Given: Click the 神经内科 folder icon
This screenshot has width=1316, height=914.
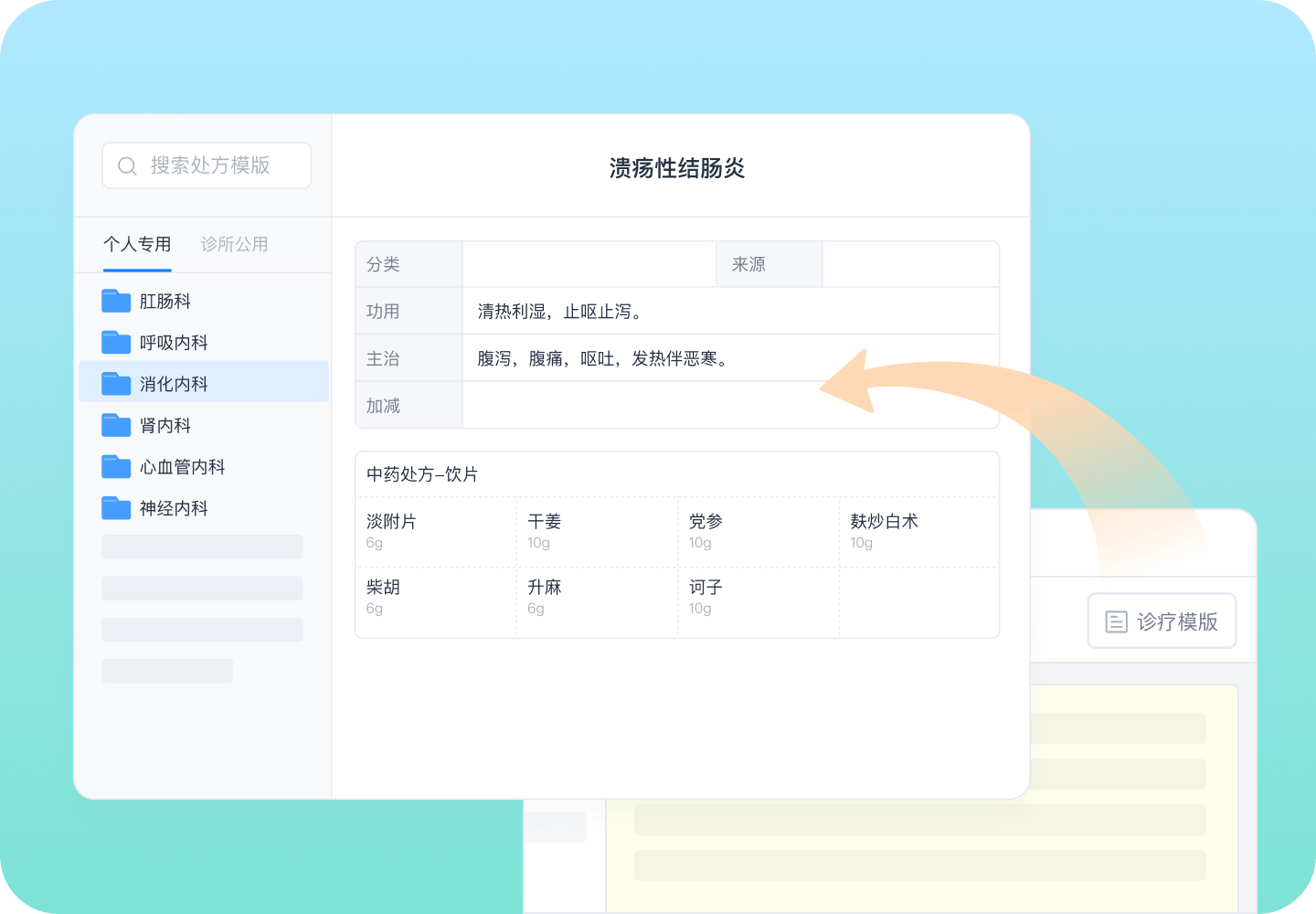Looking at the screenshot, I should point(116,508).
